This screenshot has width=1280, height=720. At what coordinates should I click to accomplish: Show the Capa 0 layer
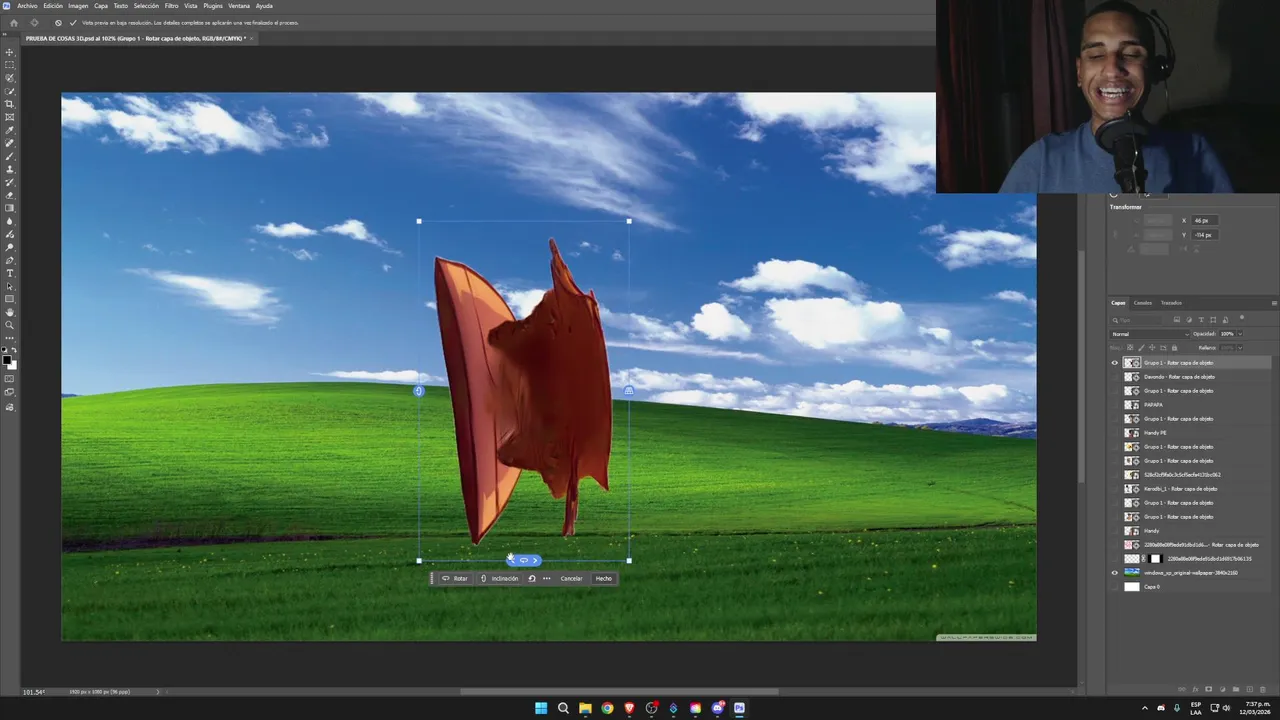(1115, 587)
